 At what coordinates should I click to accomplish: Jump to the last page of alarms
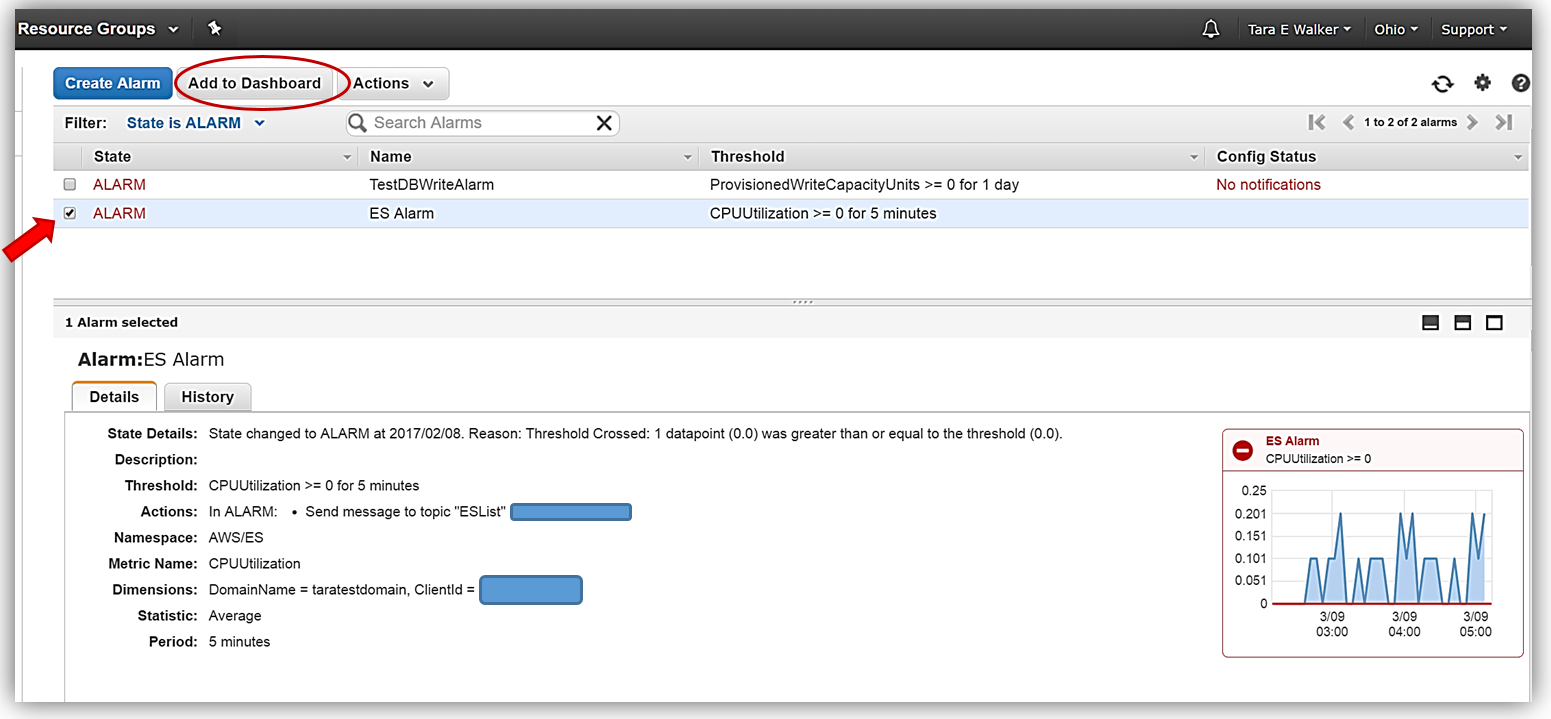1503,122
